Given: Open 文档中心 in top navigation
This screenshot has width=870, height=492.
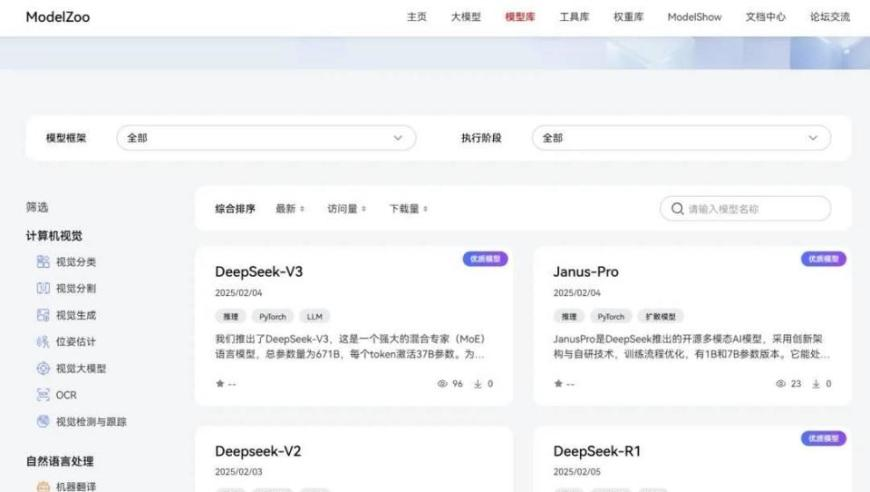Looking at the screenshot, I should (x=765, y=17).
